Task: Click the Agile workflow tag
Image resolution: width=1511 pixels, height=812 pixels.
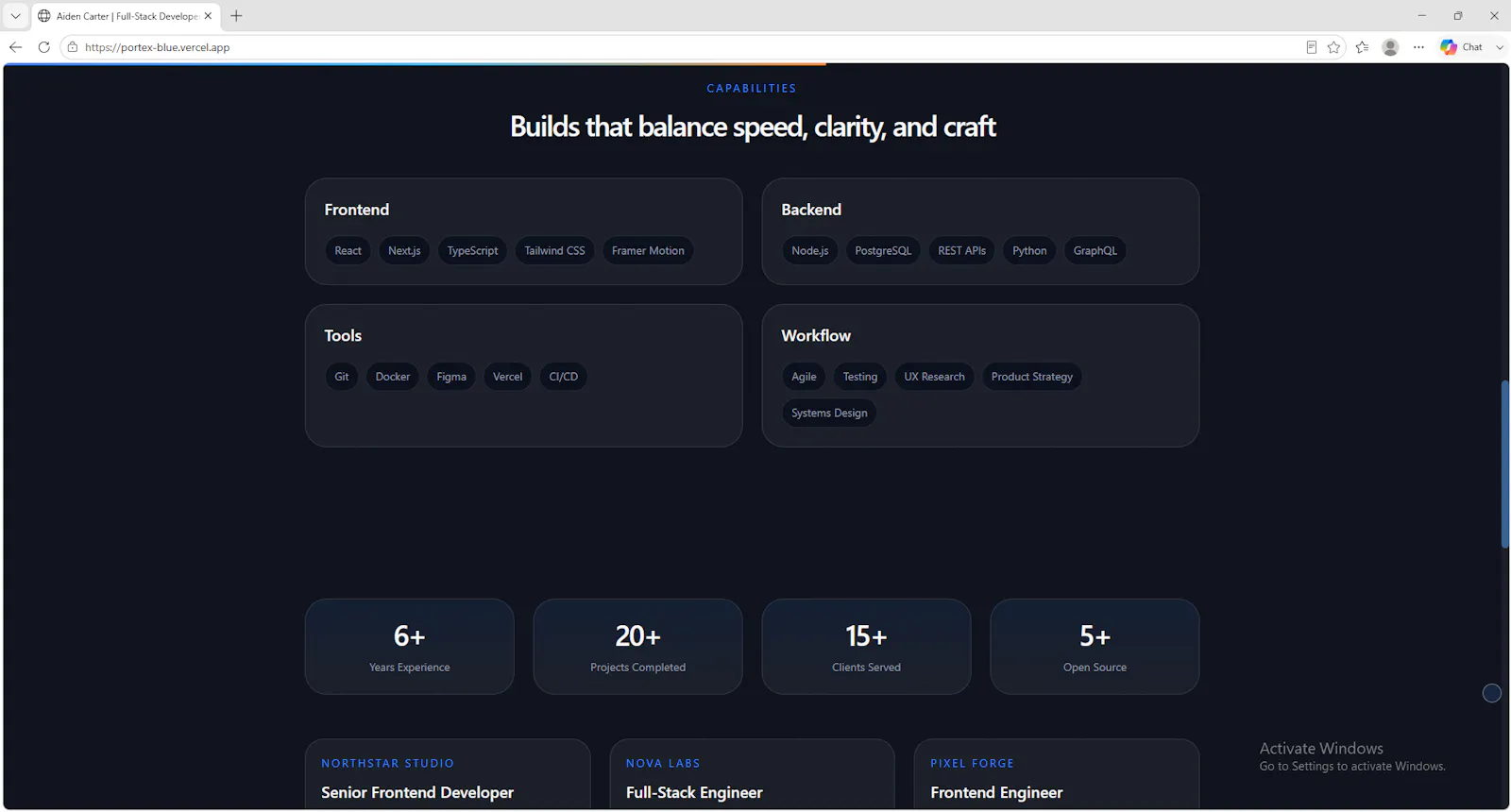Action: [804, 376]
